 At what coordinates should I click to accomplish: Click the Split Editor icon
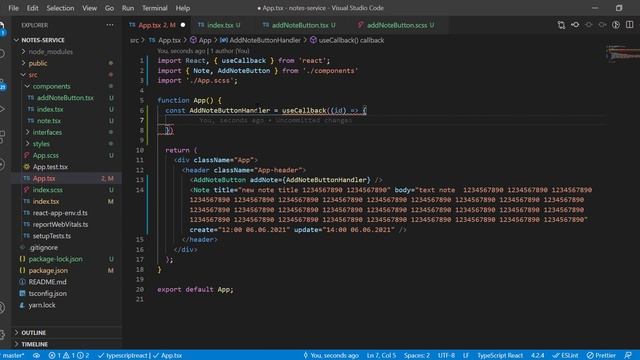(x=630, y=25)
